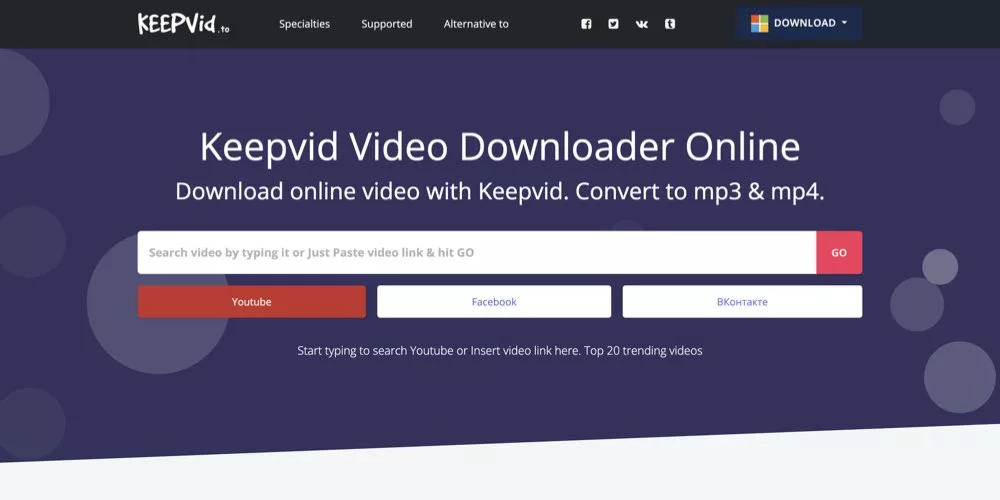Open the Alternative to menu item
The height and width of the screenshot is (500, 1000).
click(x=476, y=24)
